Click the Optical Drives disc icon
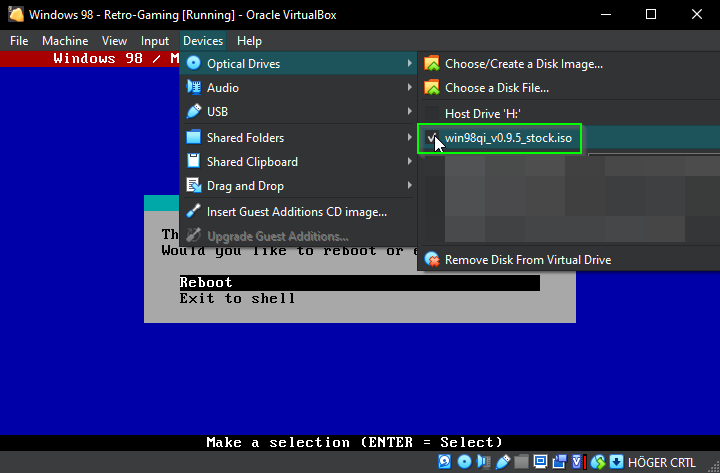The width and height of the screenshot is (720, 473). 194,63
